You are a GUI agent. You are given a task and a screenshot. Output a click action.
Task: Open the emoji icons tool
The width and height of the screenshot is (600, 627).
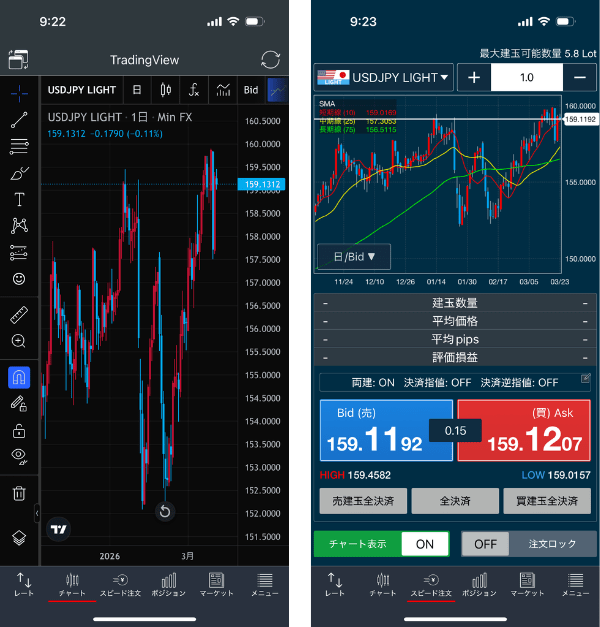[x=19, y=279]
